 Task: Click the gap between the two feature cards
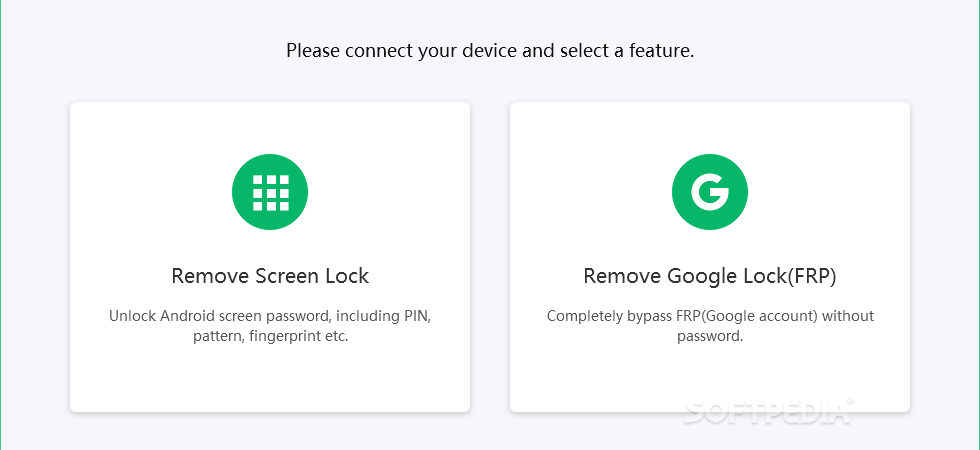click(x=490, y=257)
